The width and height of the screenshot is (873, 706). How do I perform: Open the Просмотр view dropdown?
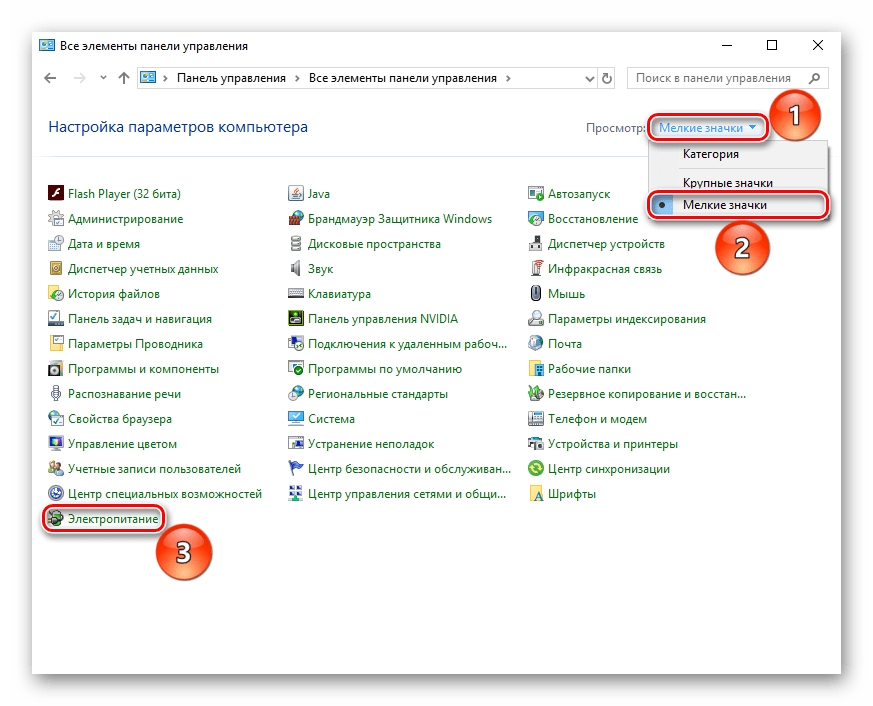point(708,128)
